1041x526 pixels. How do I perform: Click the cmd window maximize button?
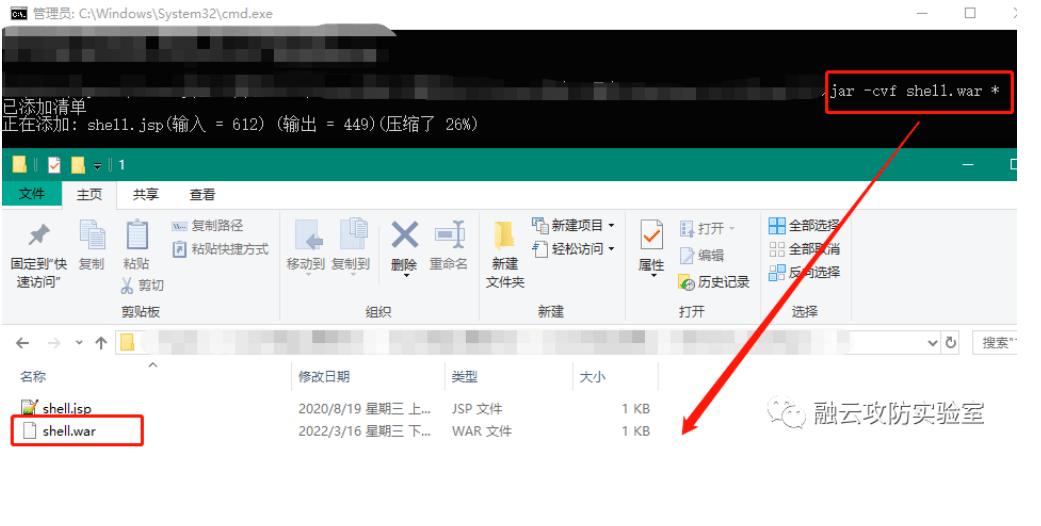970,13
